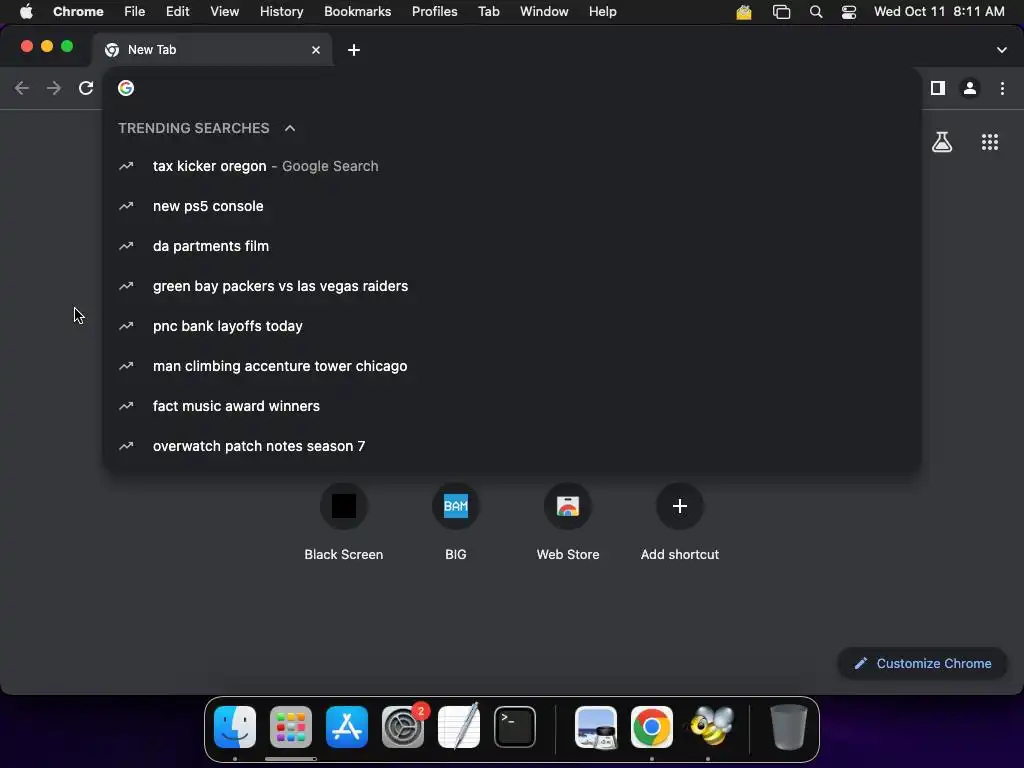The width and height of the screenshot is (1024, 768).
Task: Focus the address bar field
Action: tap(512, 88)
